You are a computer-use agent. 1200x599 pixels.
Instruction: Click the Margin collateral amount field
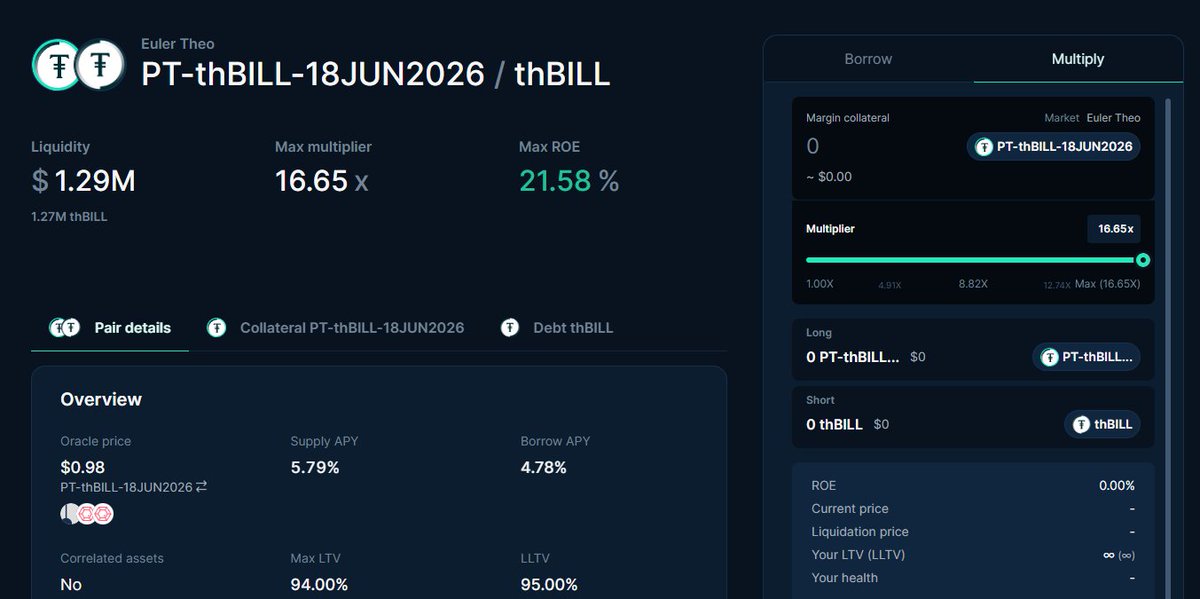[880, 147]
